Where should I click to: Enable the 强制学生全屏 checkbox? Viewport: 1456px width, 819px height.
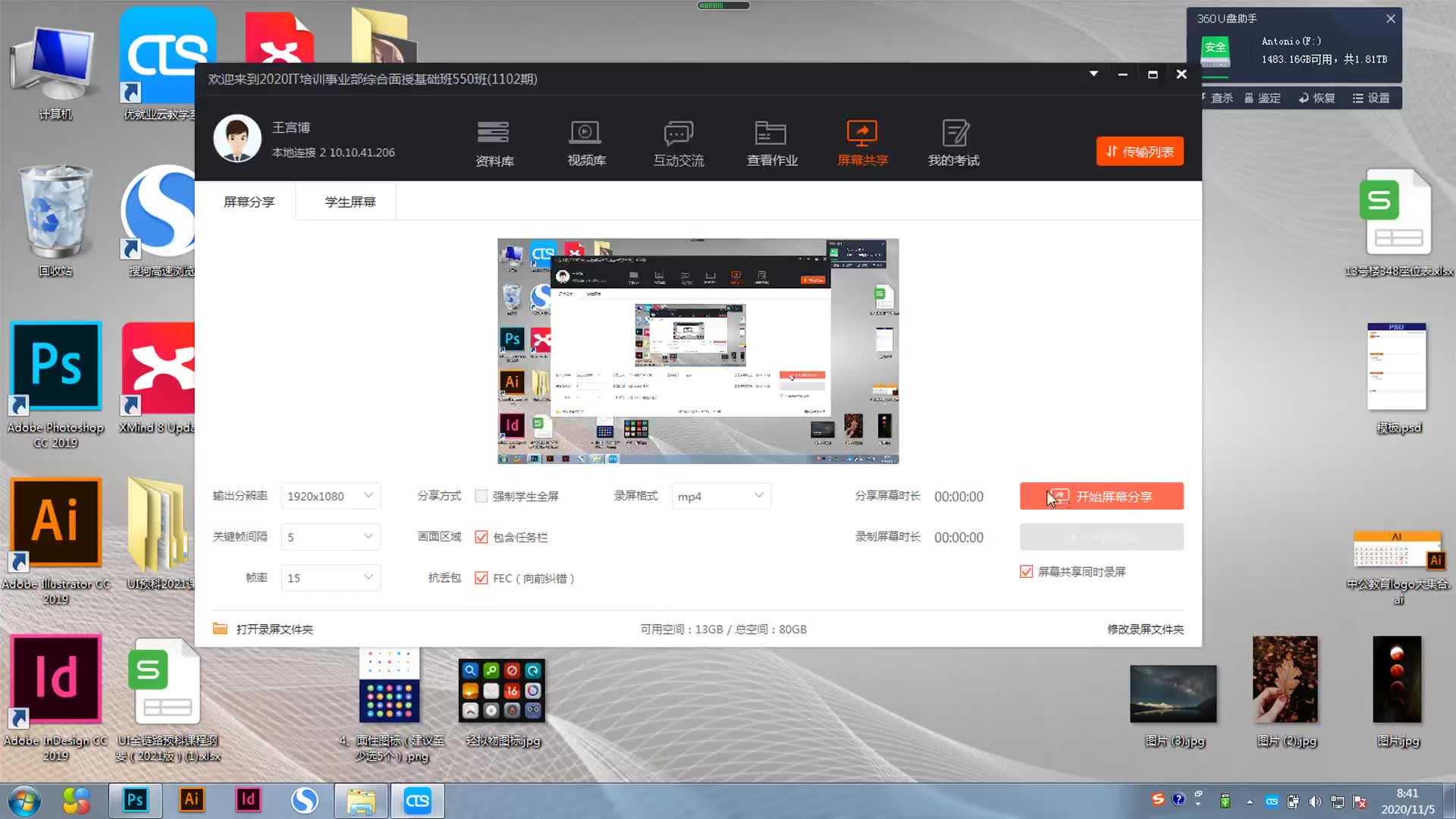coord(481,496)
